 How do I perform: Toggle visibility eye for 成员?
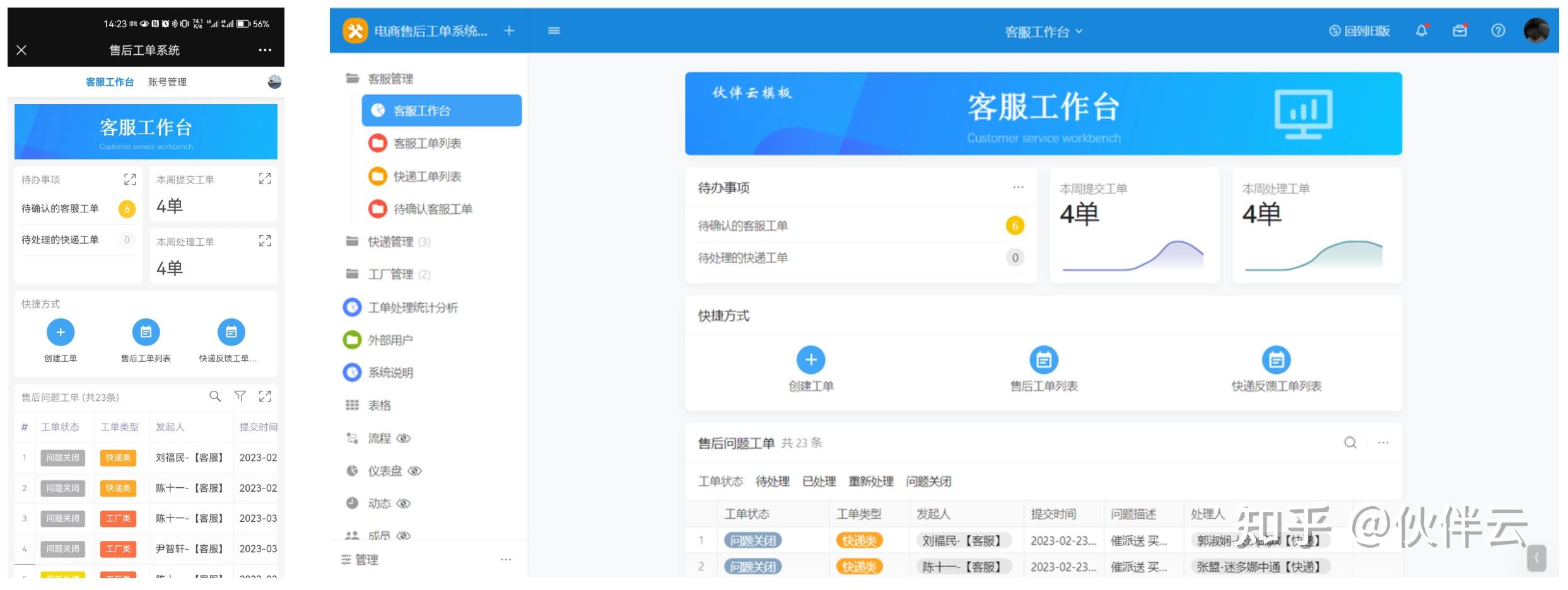(x=404, y=535)
